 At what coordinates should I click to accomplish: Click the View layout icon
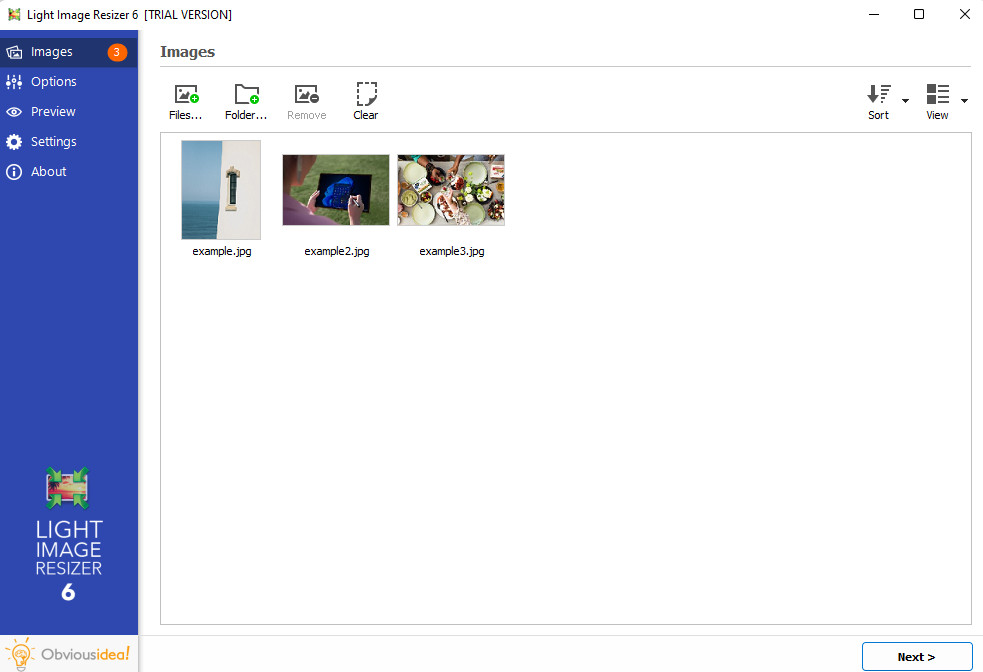938,94
